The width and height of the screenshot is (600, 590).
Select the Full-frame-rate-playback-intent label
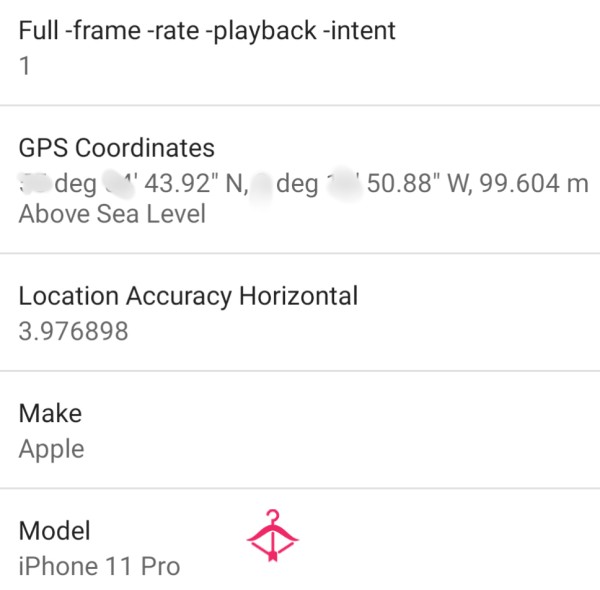tap(207, 31)
